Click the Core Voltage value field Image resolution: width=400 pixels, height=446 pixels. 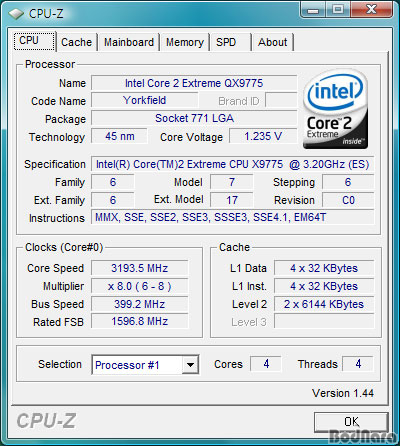click(263, 136)
